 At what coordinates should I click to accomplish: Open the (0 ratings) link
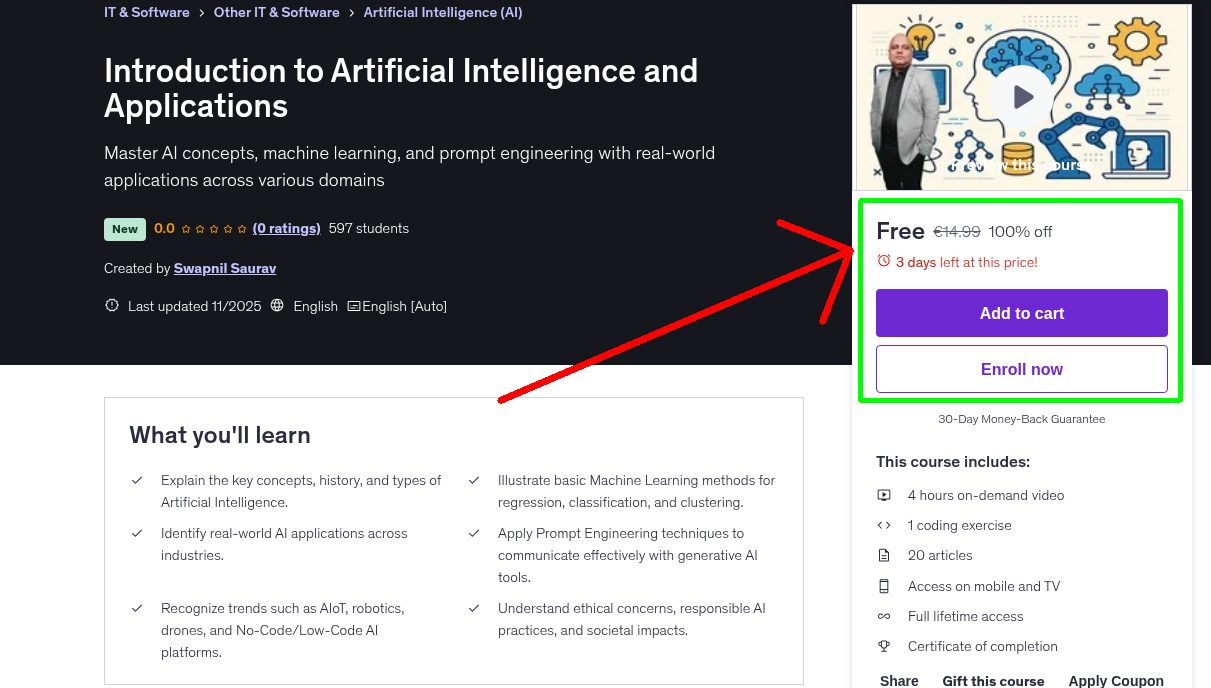(286, 228)
